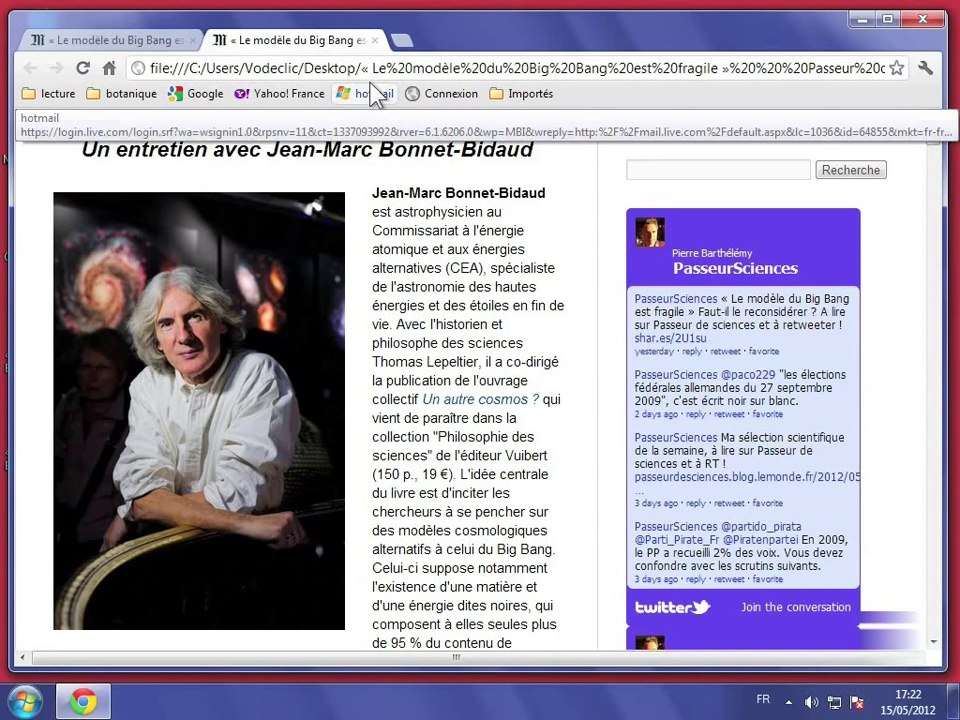Screen dimensions: 960x720
Task: Open the hotmail bookmark
Action: (x=365, y=94)
